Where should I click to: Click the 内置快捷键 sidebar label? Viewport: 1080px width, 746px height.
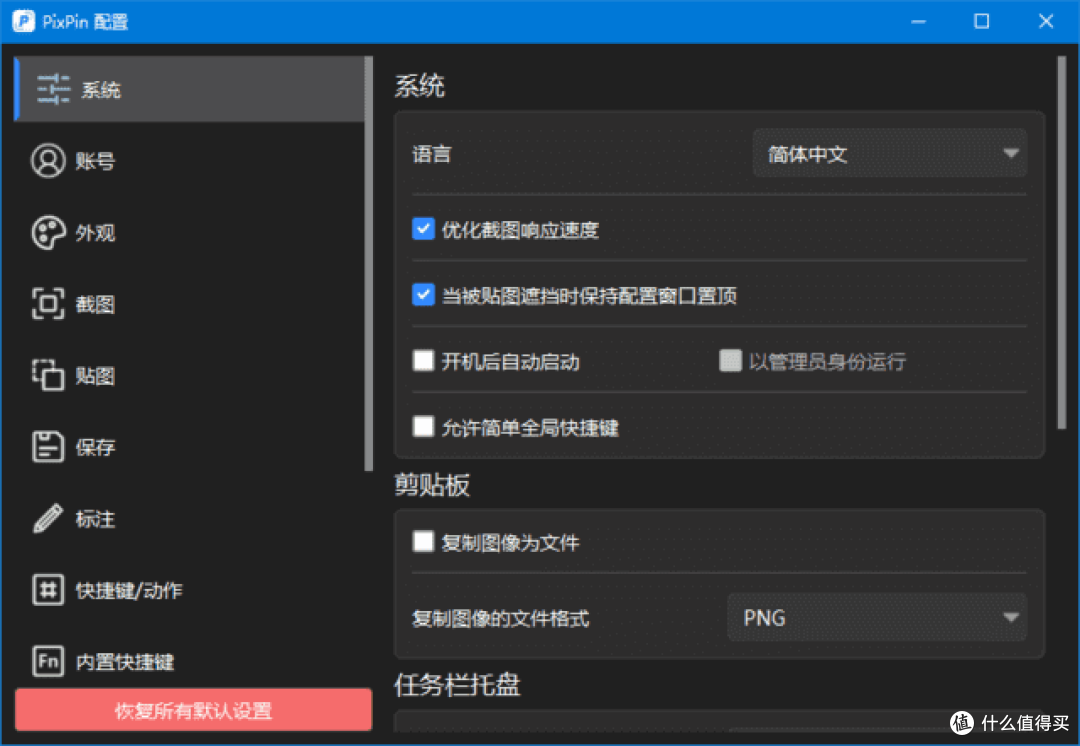[x=125, y=662]
